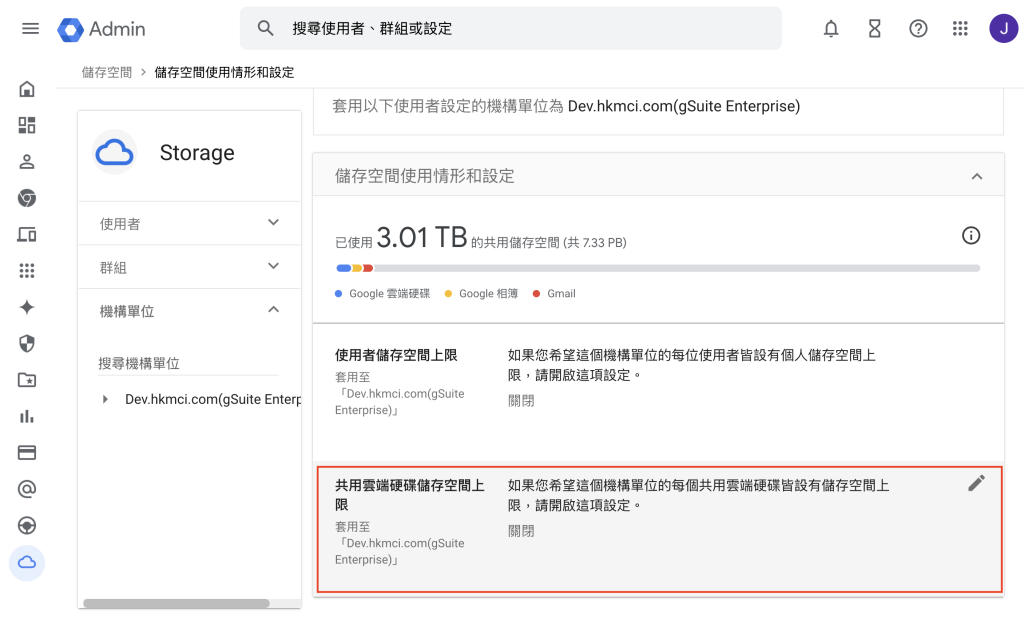
Task: Collapse the 機構單位 section
Action: 189,311
